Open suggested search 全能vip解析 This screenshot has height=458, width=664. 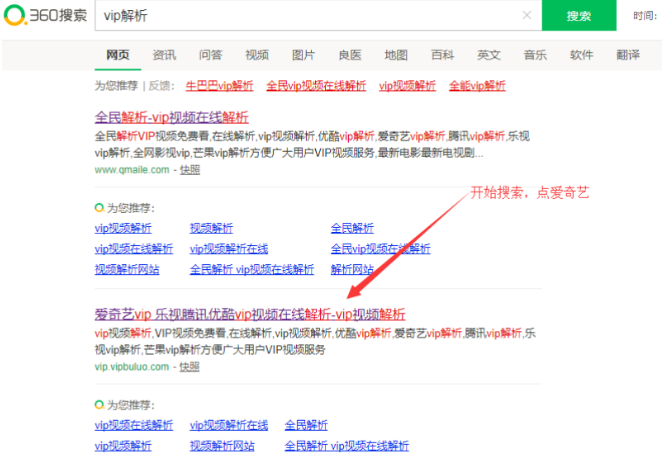(x=477, y=86)
